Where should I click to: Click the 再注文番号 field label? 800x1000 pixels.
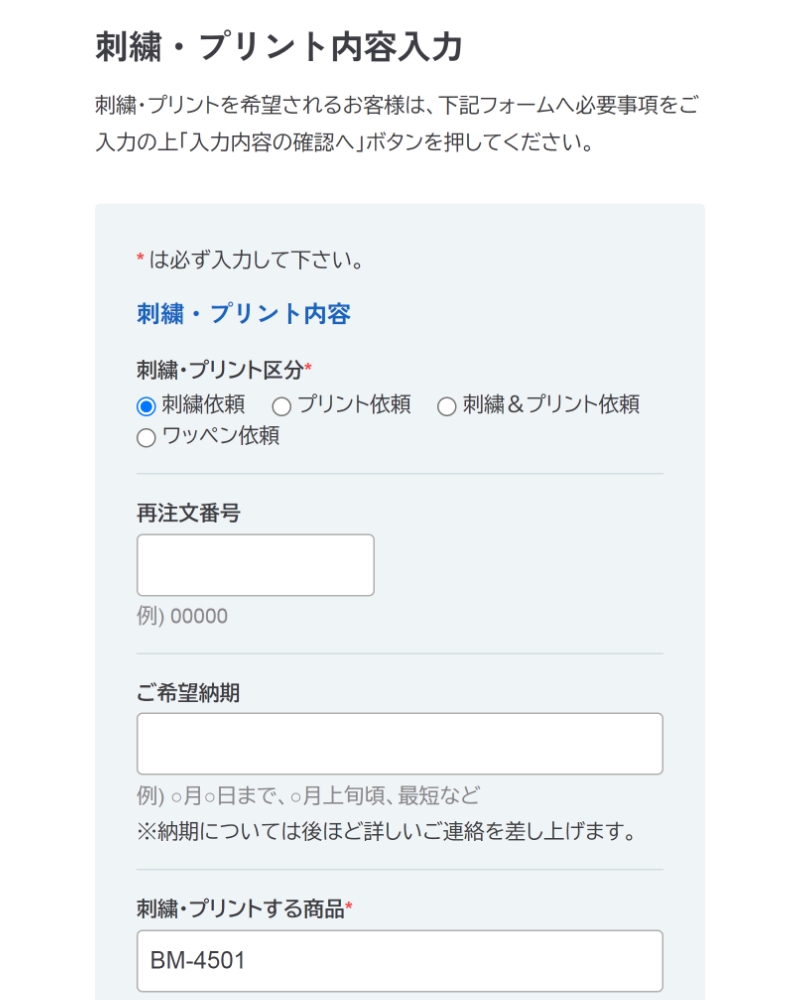188,514
